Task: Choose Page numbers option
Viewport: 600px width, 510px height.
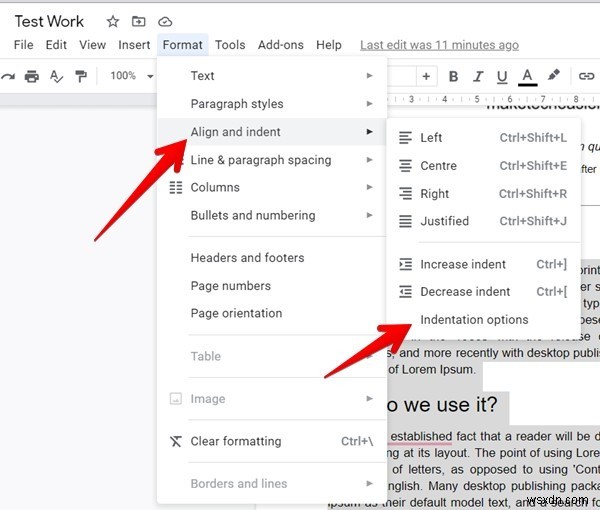Action: (272, 286)
